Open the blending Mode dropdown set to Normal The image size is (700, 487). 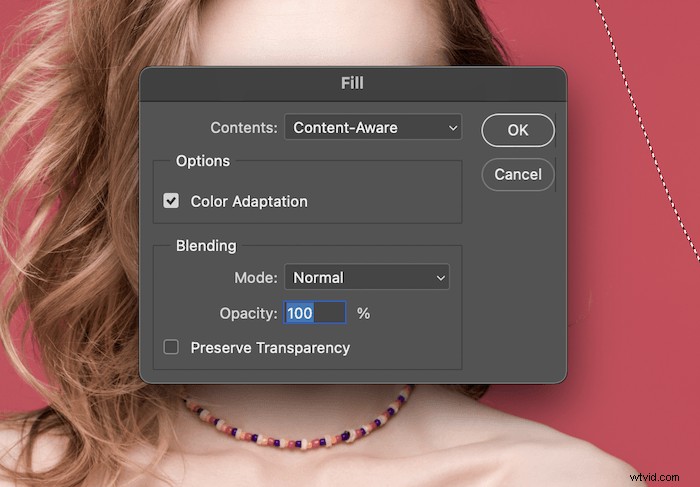coord(367,277)
